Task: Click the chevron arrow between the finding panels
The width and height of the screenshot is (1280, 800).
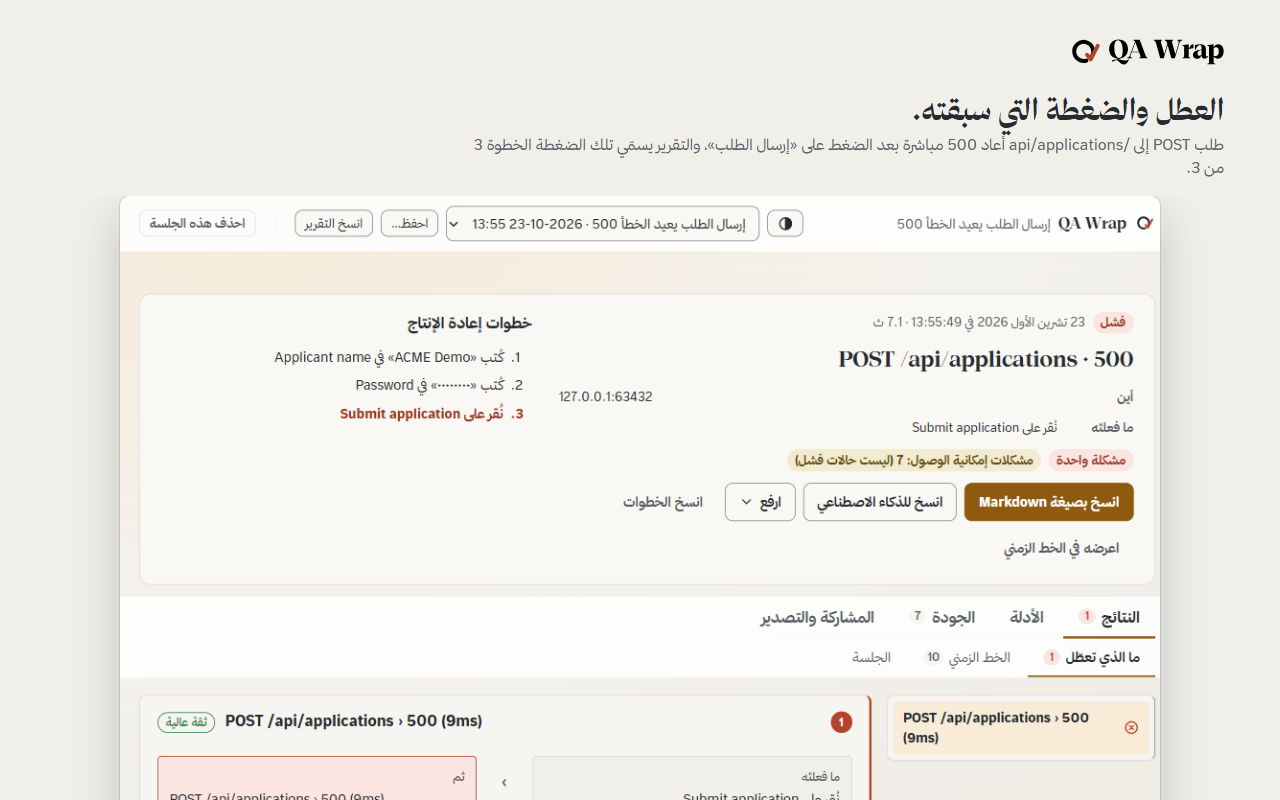Action: coord(504,783)
